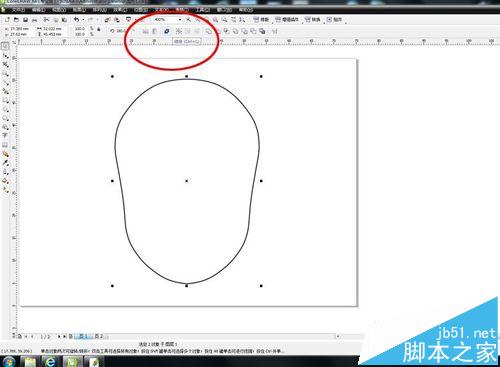Click the rotation angle field
This screenshot has height=367, width=500.
[120, 31]
